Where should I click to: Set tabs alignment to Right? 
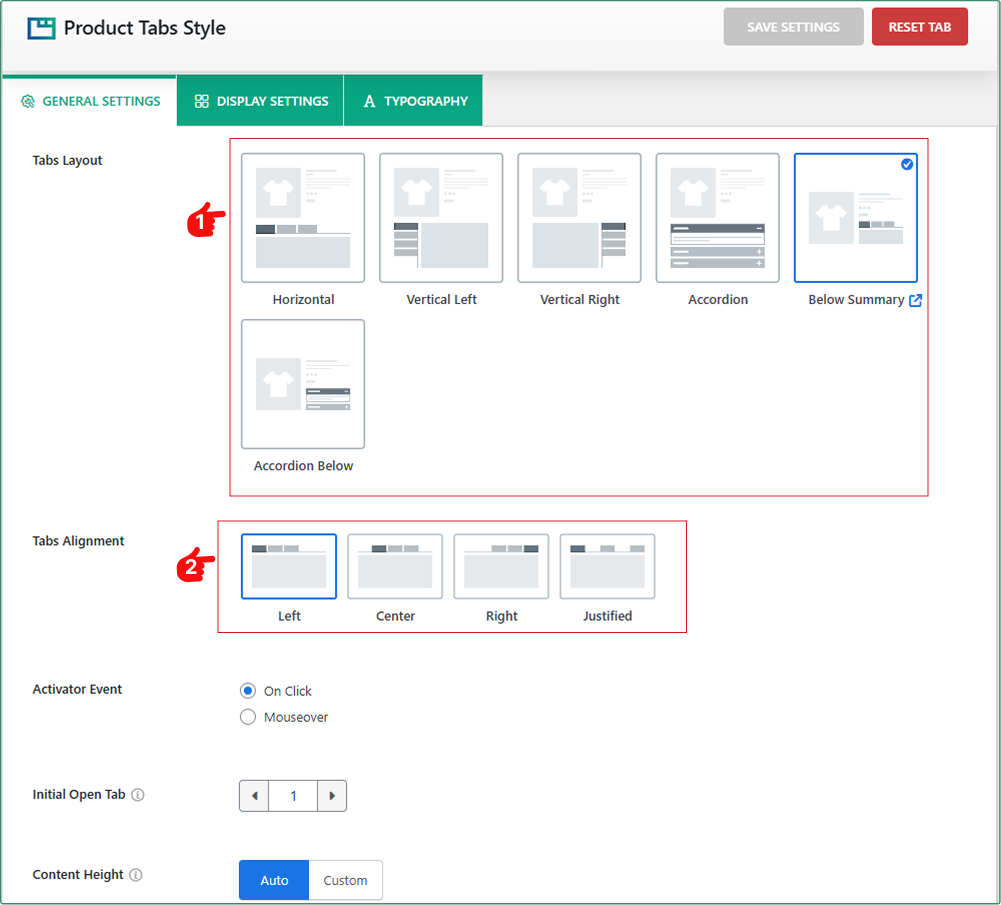click(501, 566)
